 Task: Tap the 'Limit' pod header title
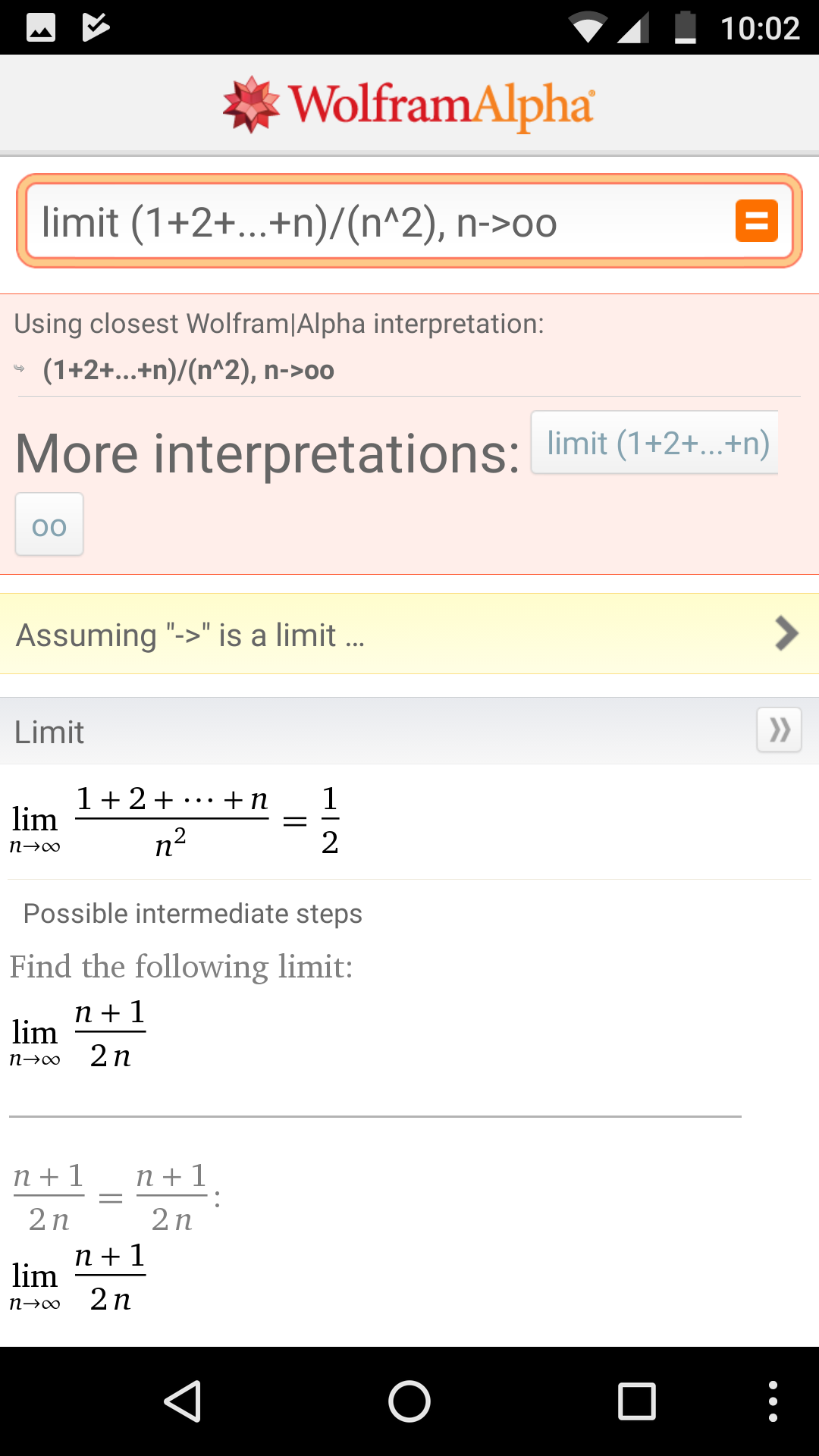(49, 732)
